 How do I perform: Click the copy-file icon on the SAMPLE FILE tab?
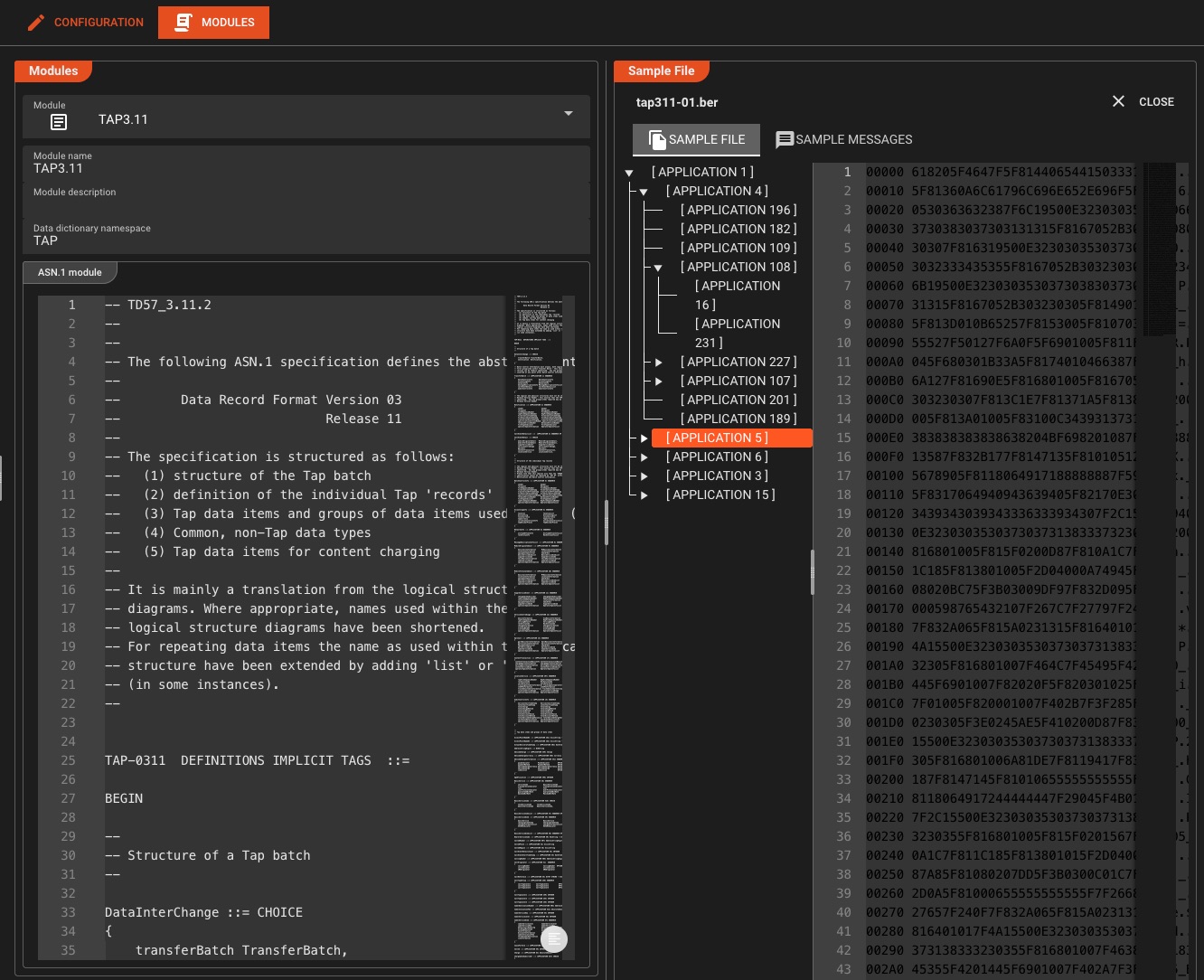pos(658,138)
